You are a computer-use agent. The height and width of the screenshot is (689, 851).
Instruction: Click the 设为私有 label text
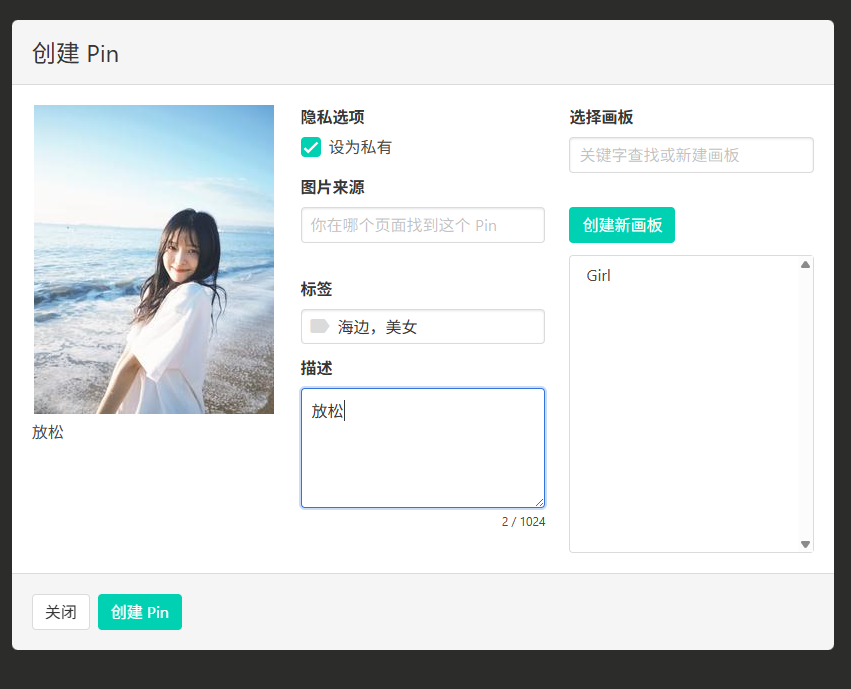(360, 147)
